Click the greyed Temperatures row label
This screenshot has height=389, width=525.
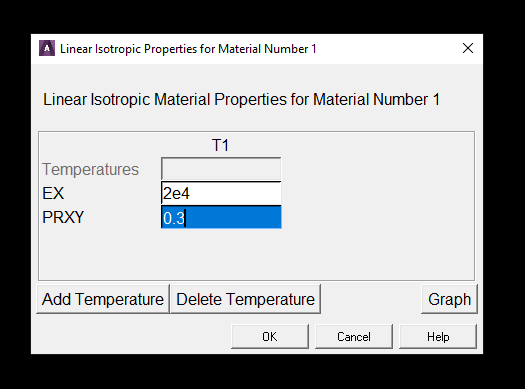pyautogui.click(x=90, y=169)
